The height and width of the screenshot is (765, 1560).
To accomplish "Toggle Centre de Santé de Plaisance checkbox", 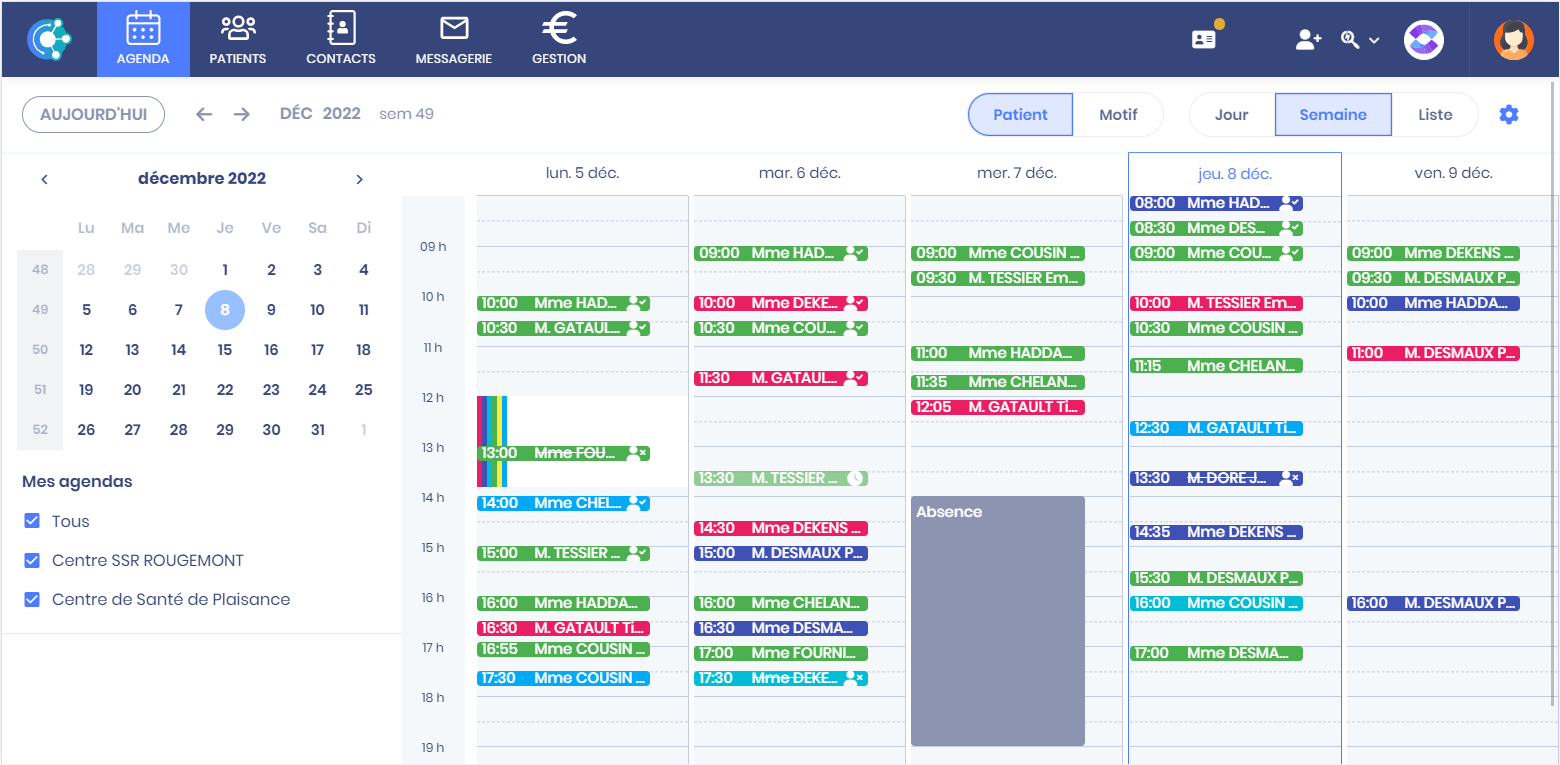I will coord(32,599).
